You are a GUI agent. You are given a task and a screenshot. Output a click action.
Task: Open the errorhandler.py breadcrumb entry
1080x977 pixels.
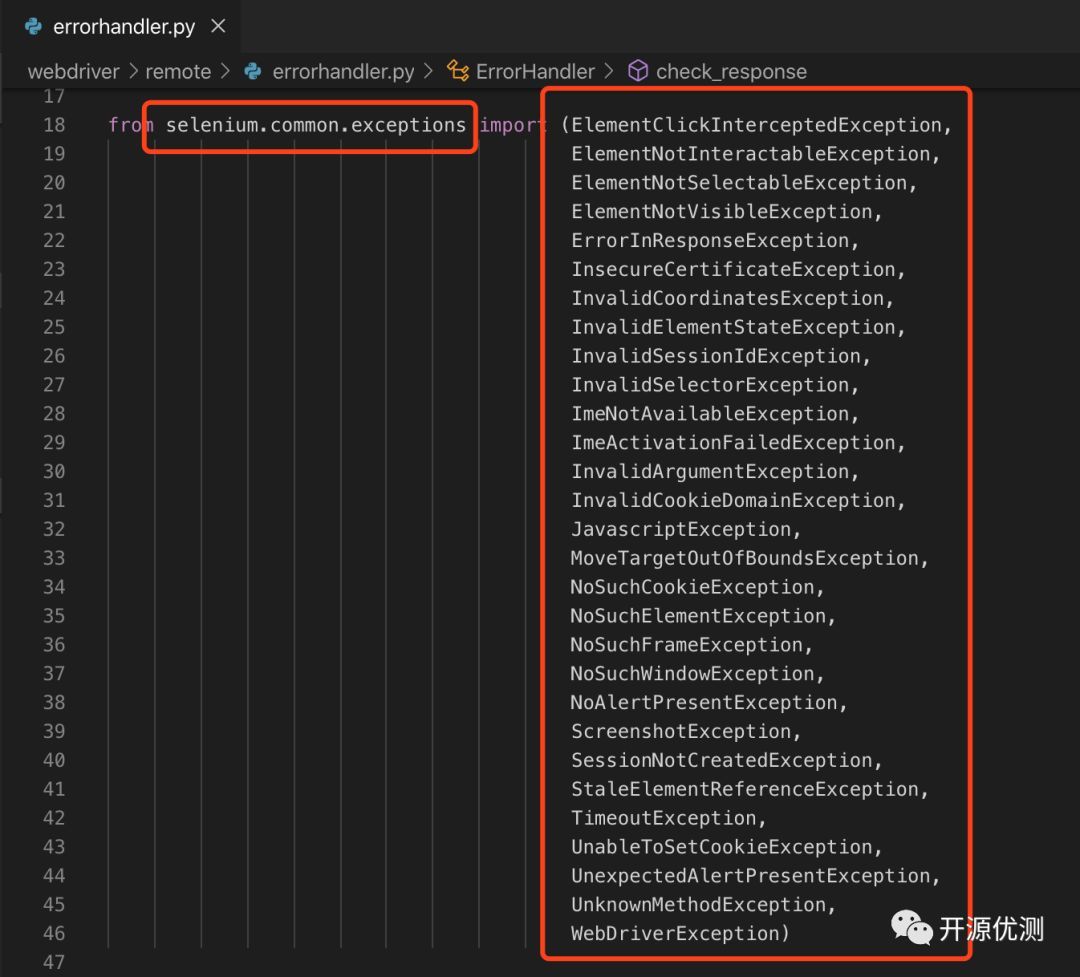[x=343, y=71]
